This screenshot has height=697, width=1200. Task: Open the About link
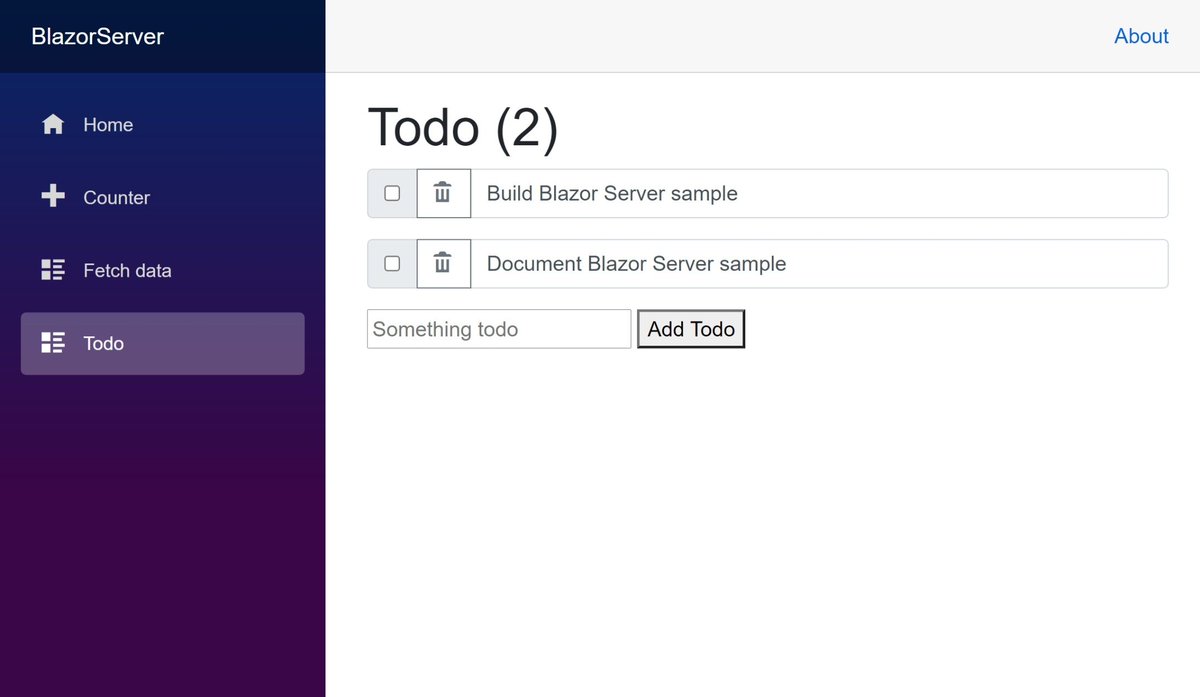[1141, 36]
